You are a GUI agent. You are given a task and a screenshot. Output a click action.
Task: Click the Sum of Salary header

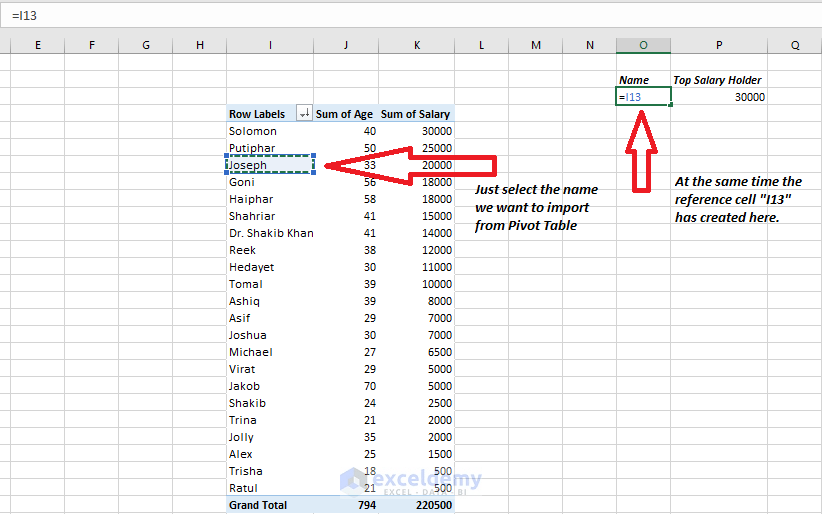(x=417, y=114)
